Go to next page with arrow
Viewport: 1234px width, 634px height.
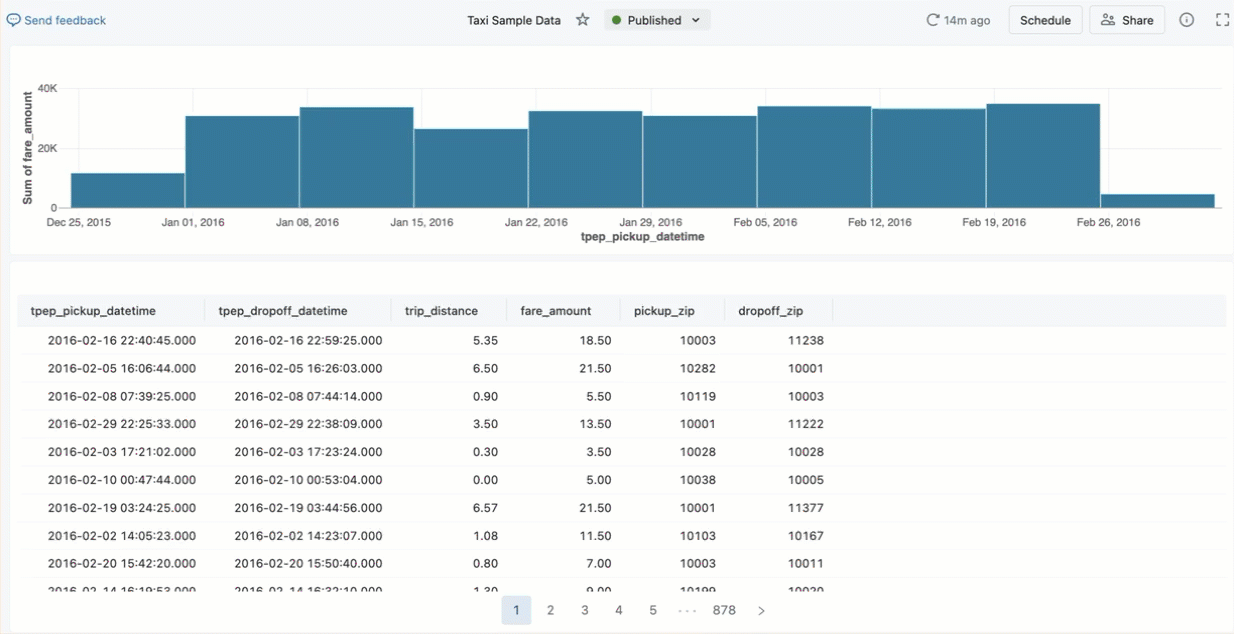point(761,610)
